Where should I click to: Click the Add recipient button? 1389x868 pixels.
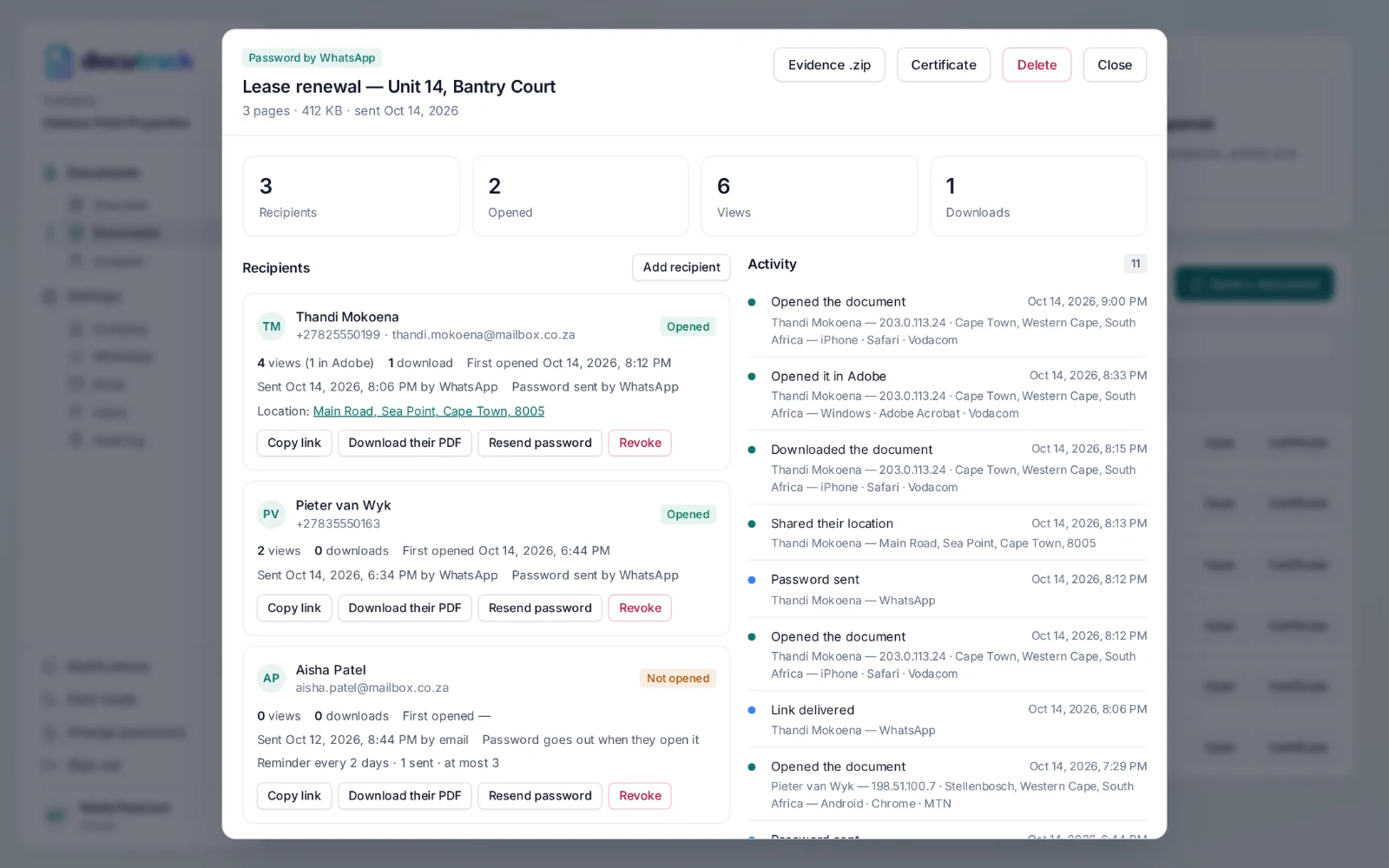point(681,267)
